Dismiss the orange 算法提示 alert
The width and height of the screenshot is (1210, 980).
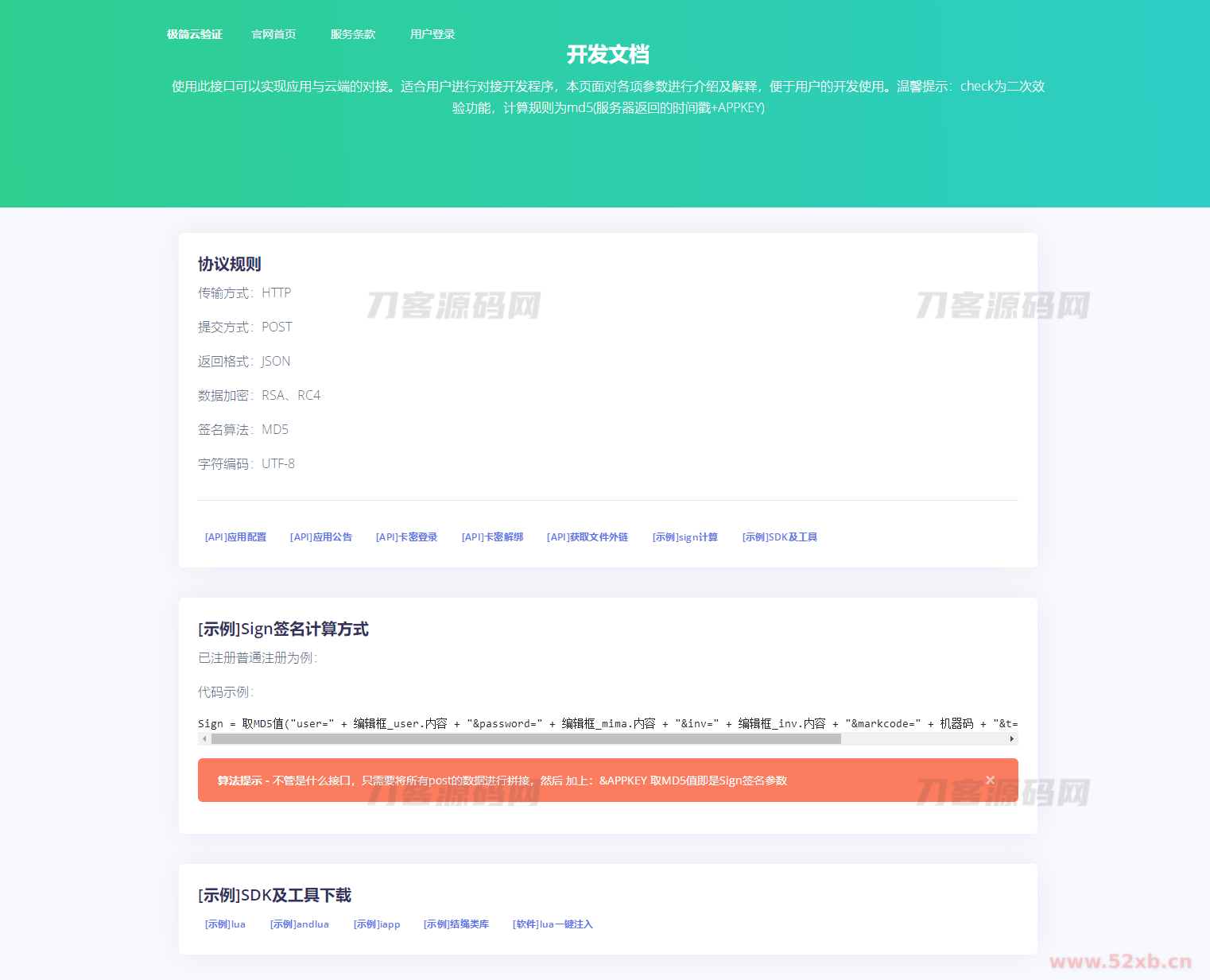point(990,780)
